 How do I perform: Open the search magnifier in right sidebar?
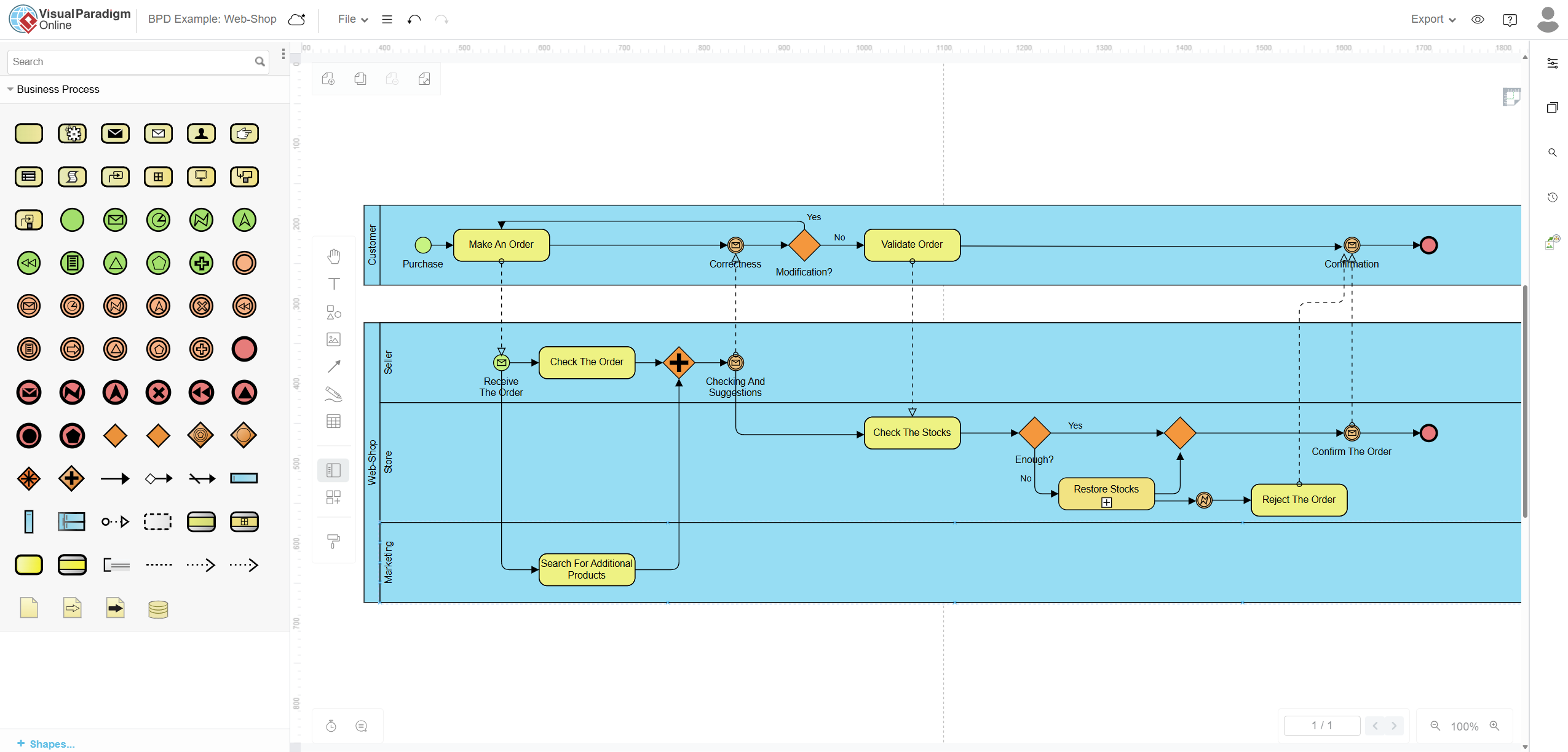pyautogui.click(x=1553, y=152)
